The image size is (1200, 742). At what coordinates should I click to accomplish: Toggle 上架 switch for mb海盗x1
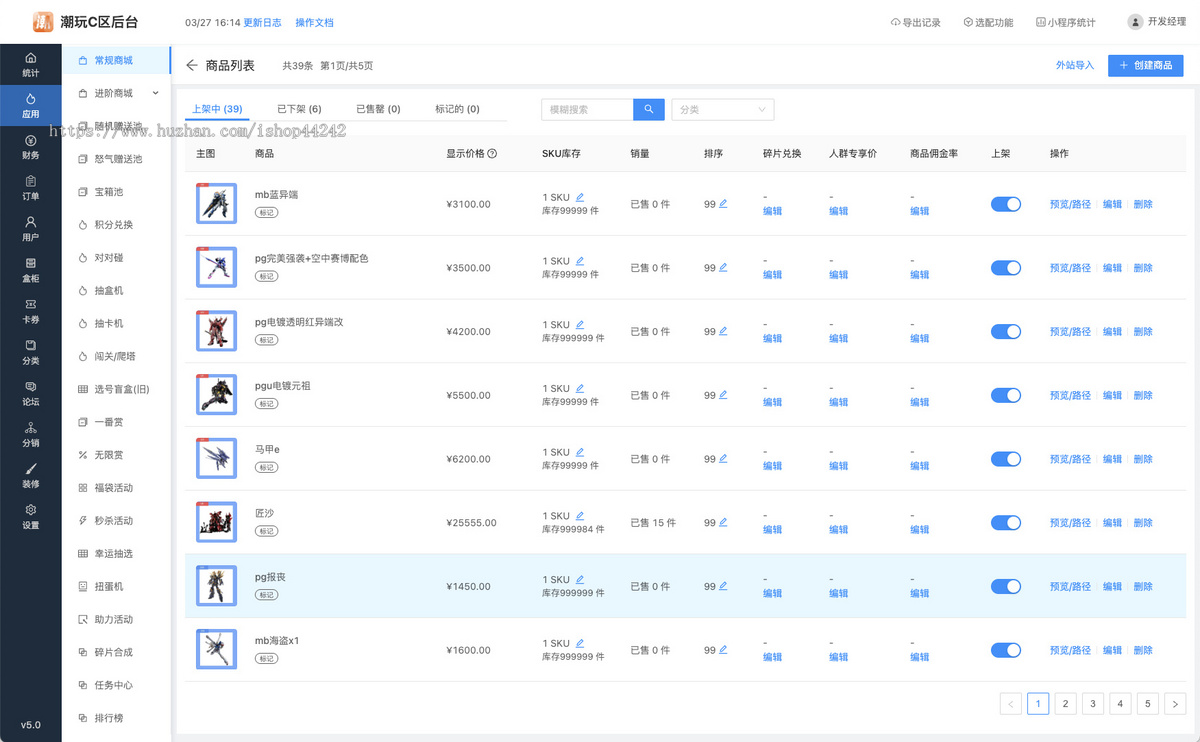pyautogui.click(x=1006, y=650)
